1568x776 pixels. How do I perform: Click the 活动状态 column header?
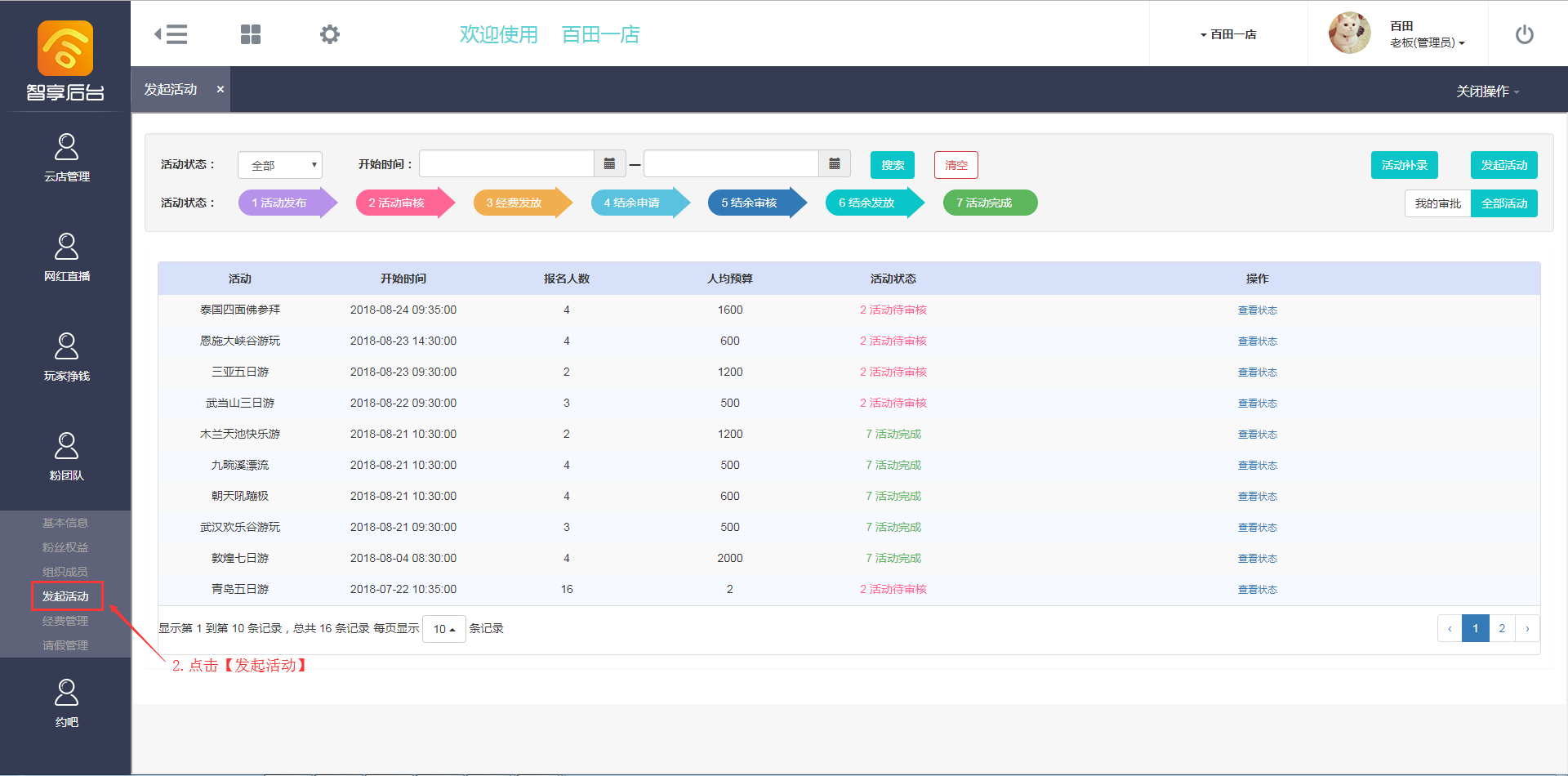point(893,279)
